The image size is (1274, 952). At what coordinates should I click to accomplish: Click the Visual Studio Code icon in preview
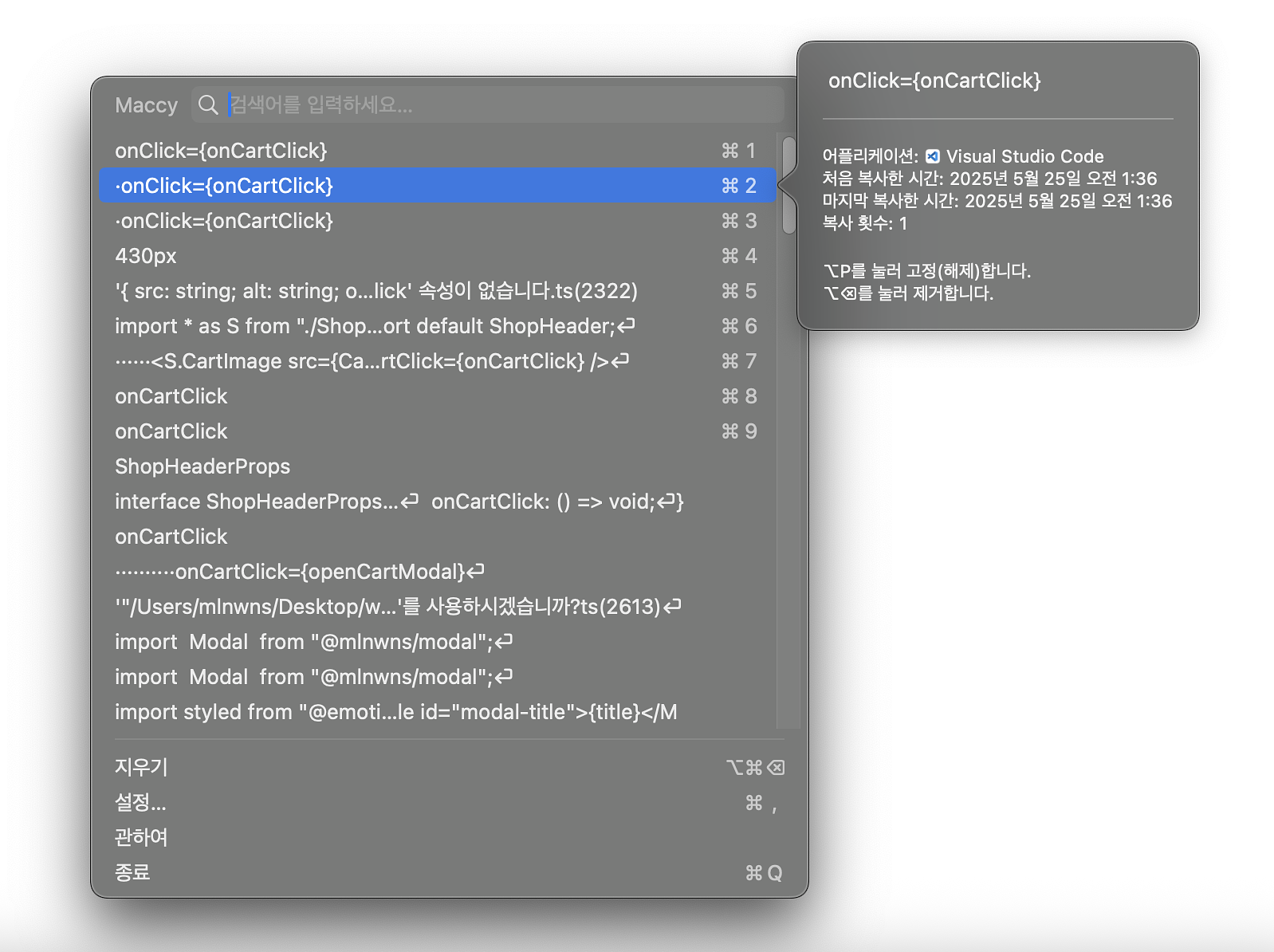(932, 156)
